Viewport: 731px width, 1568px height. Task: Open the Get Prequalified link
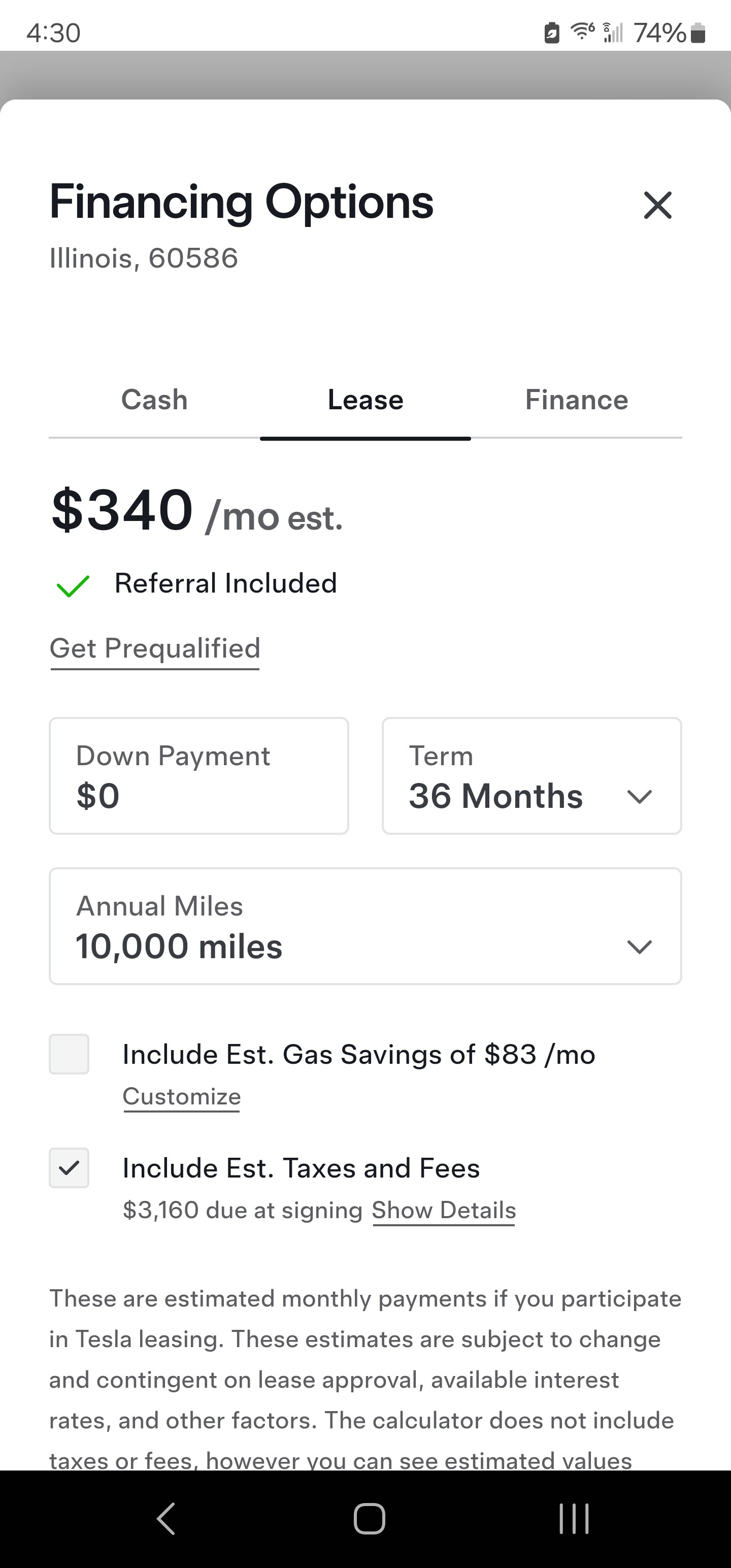(155, 648)
